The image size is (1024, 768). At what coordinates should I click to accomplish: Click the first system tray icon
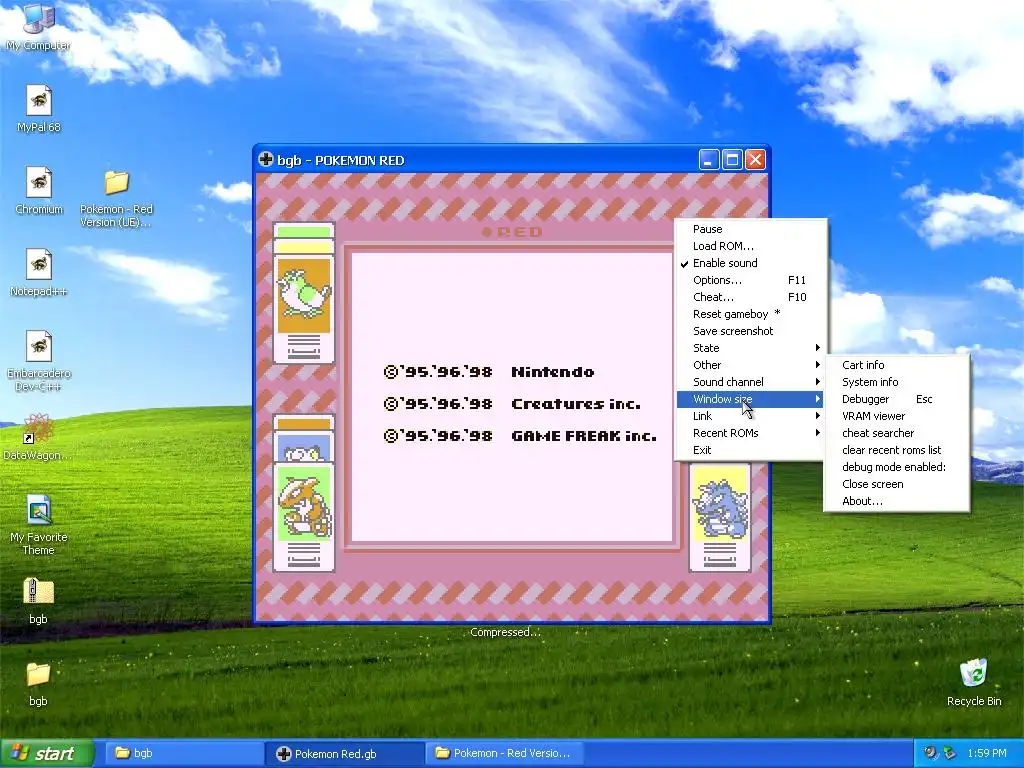pyautogui.click(x=930, y=753)
